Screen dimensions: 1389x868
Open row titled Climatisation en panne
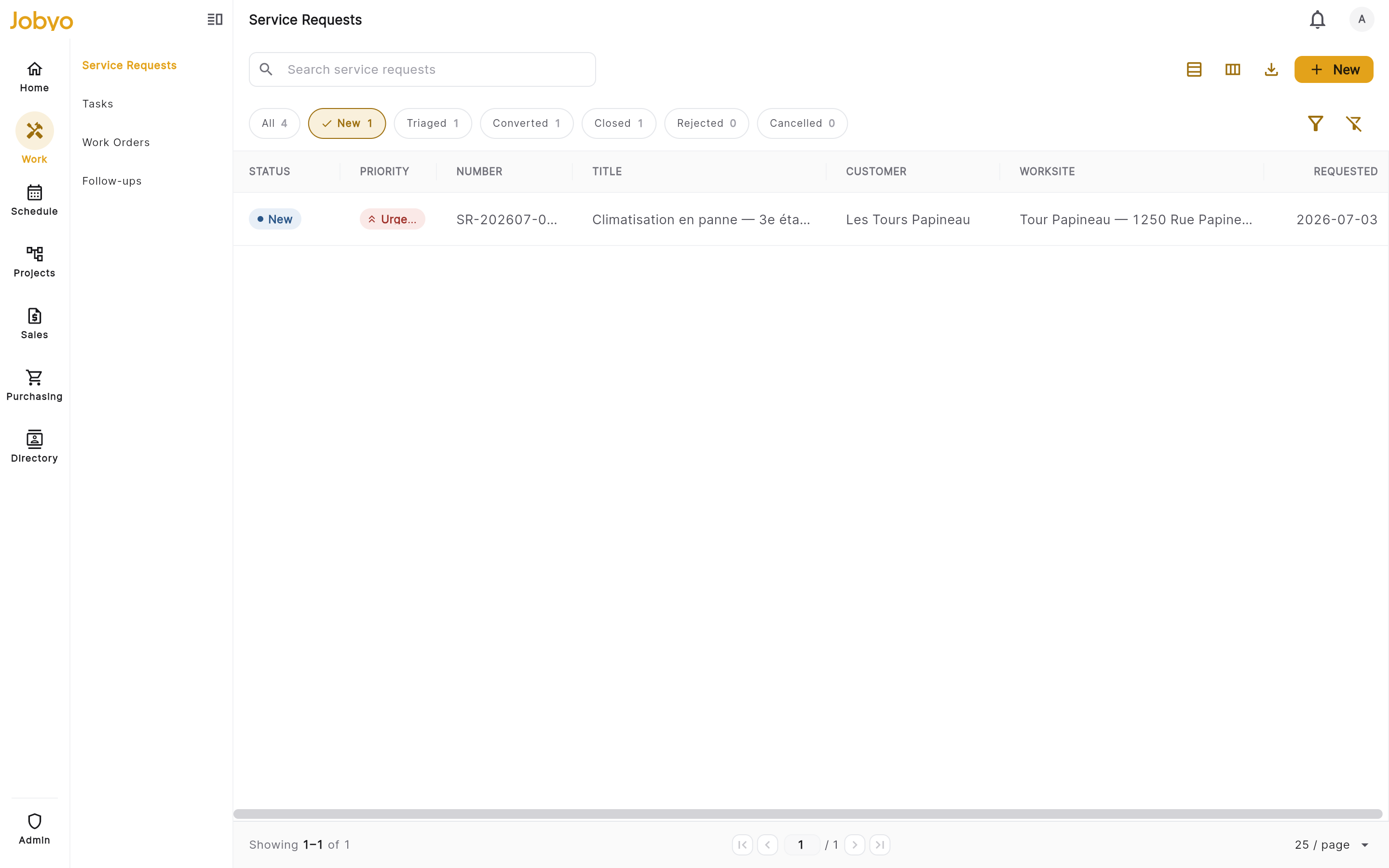pos(701,220)
